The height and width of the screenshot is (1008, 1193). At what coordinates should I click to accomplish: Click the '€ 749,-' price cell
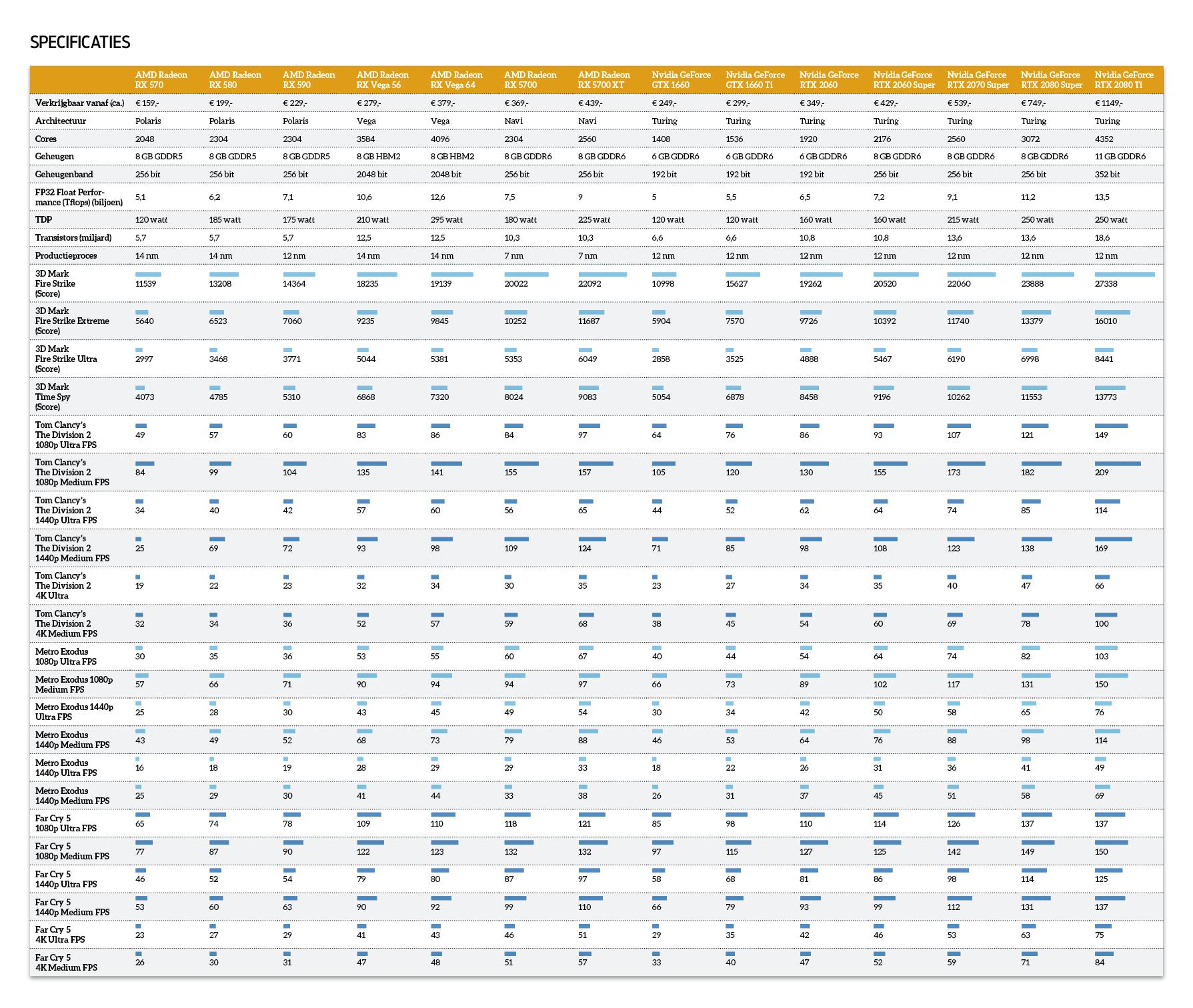(x=1033, y=103)
